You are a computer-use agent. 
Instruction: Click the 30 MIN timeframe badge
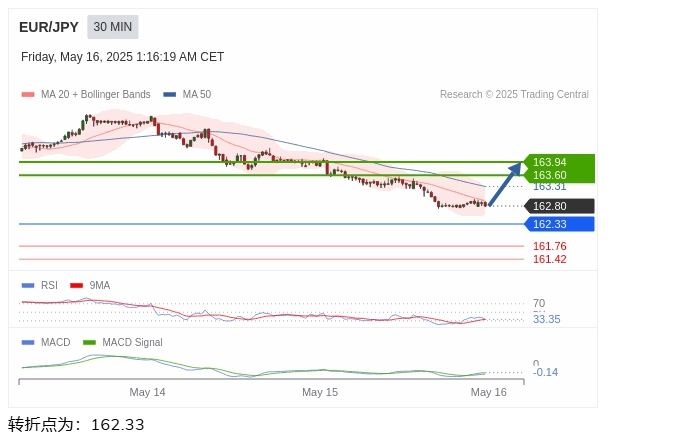click(x=113, y=27)
